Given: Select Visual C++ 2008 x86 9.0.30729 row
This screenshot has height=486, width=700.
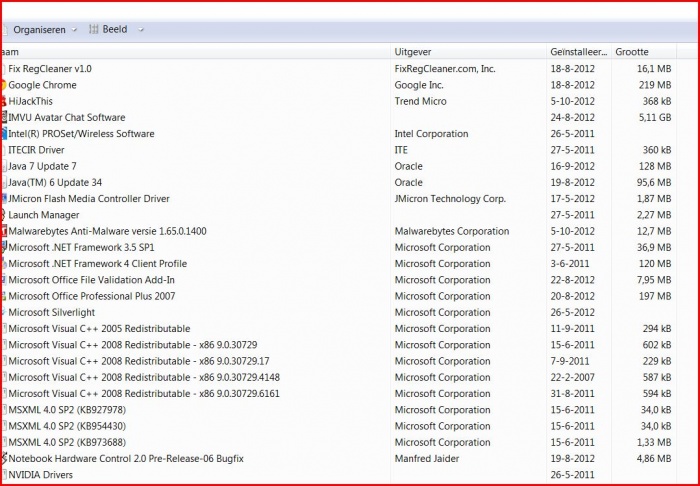Looking at the screenshot, I should click(x=339, y=345).
